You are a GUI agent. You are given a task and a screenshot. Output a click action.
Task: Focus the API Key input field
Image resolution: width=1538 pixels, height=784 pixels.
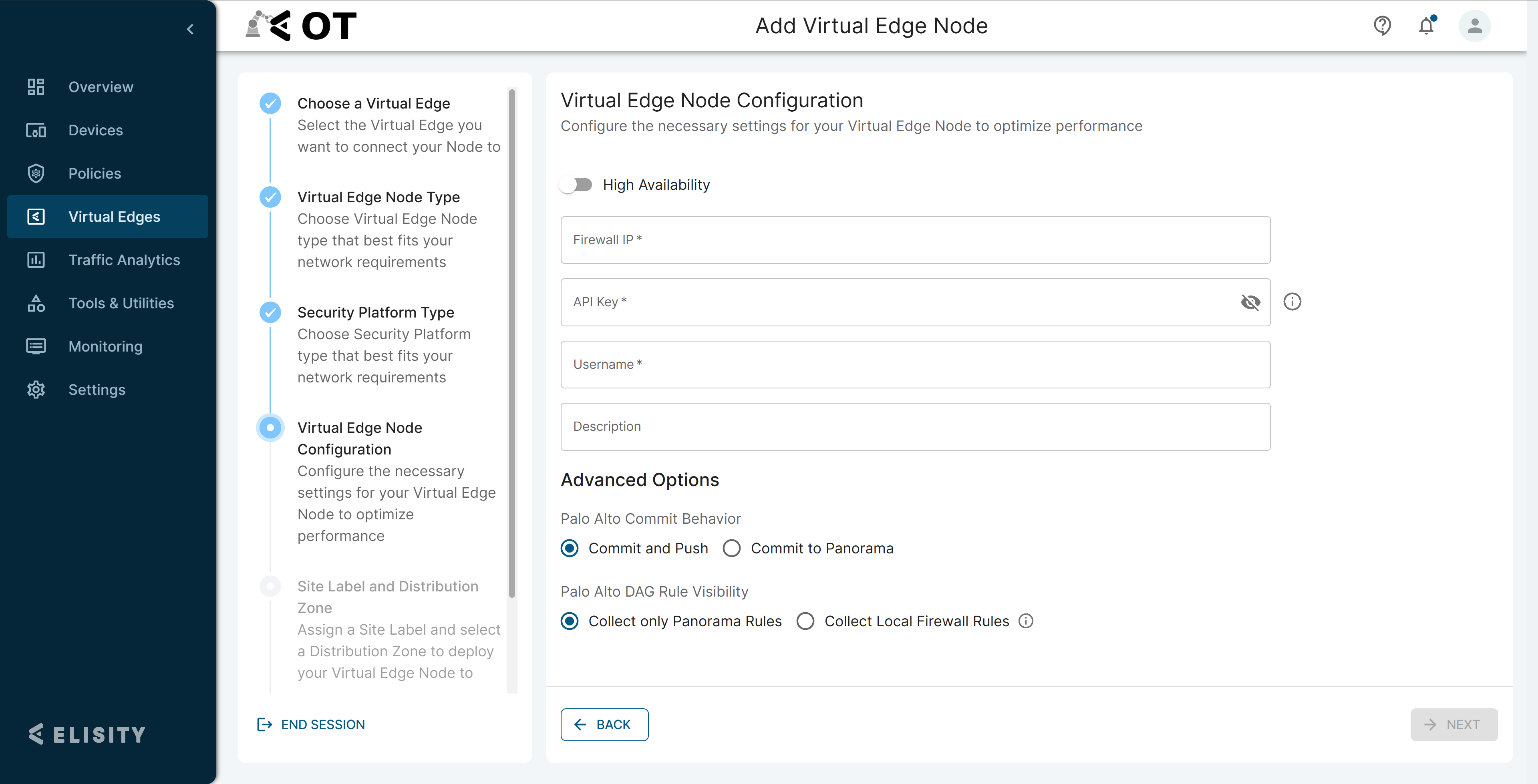click(915, 302)
